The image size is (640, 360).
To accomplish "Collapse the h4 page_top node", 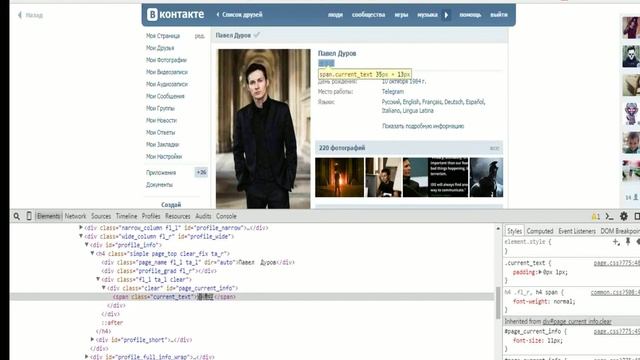I will coord(92,253).
